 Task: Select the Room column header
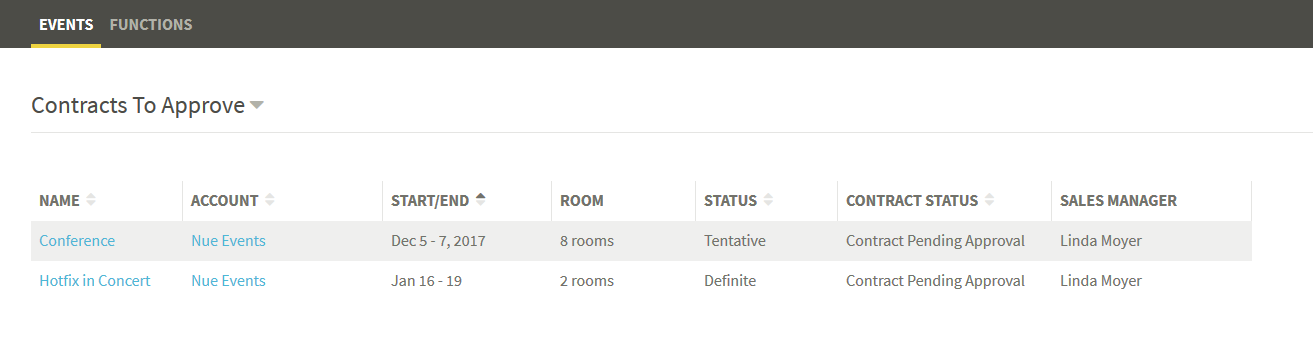(582, 200)
